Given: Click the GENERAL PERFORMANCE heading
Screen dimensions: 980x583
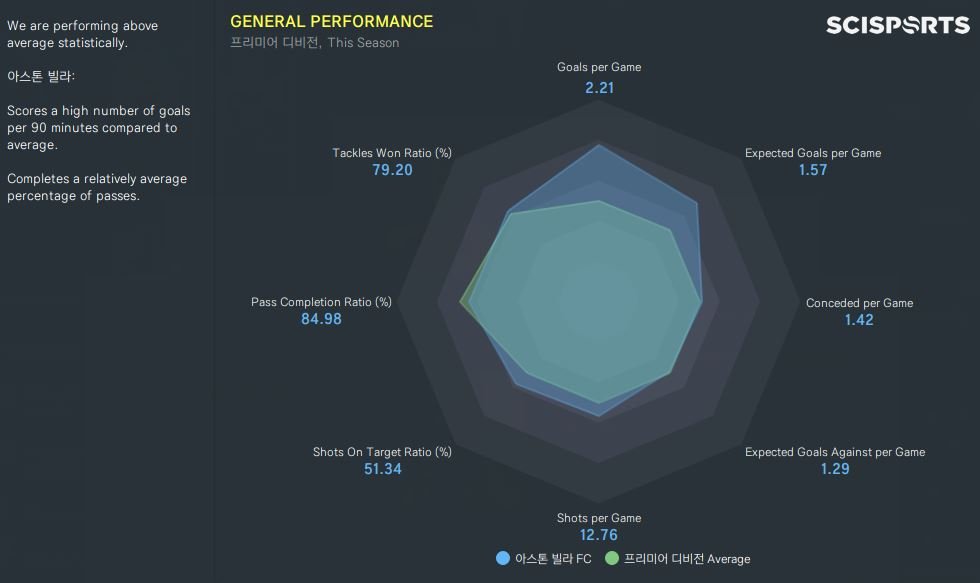Looking at the screenshot, I should pos(331,21).
